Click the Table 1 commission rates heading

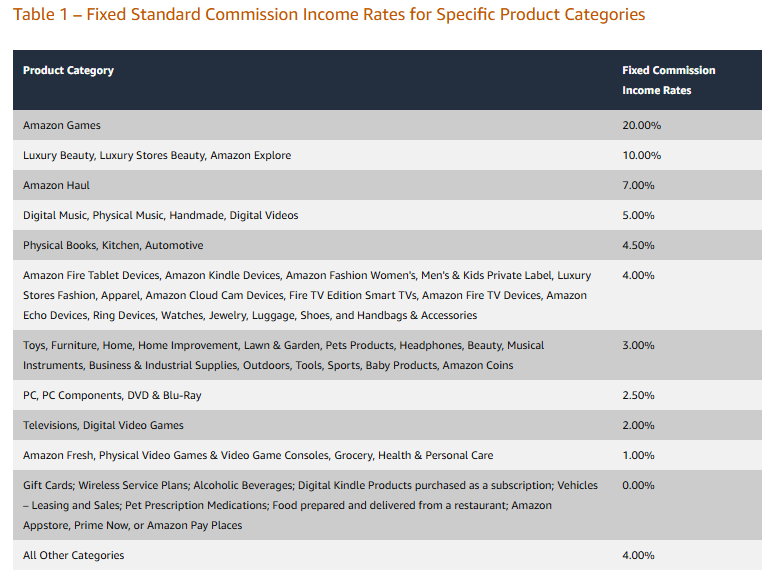329,14
